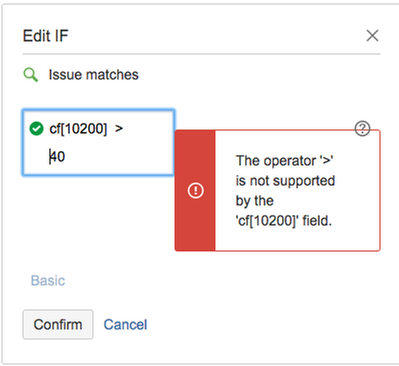The height and width of the screenshot is (366, 399).
Task: Click the green valid-query checkmark icon
Action: coord(36,129)
